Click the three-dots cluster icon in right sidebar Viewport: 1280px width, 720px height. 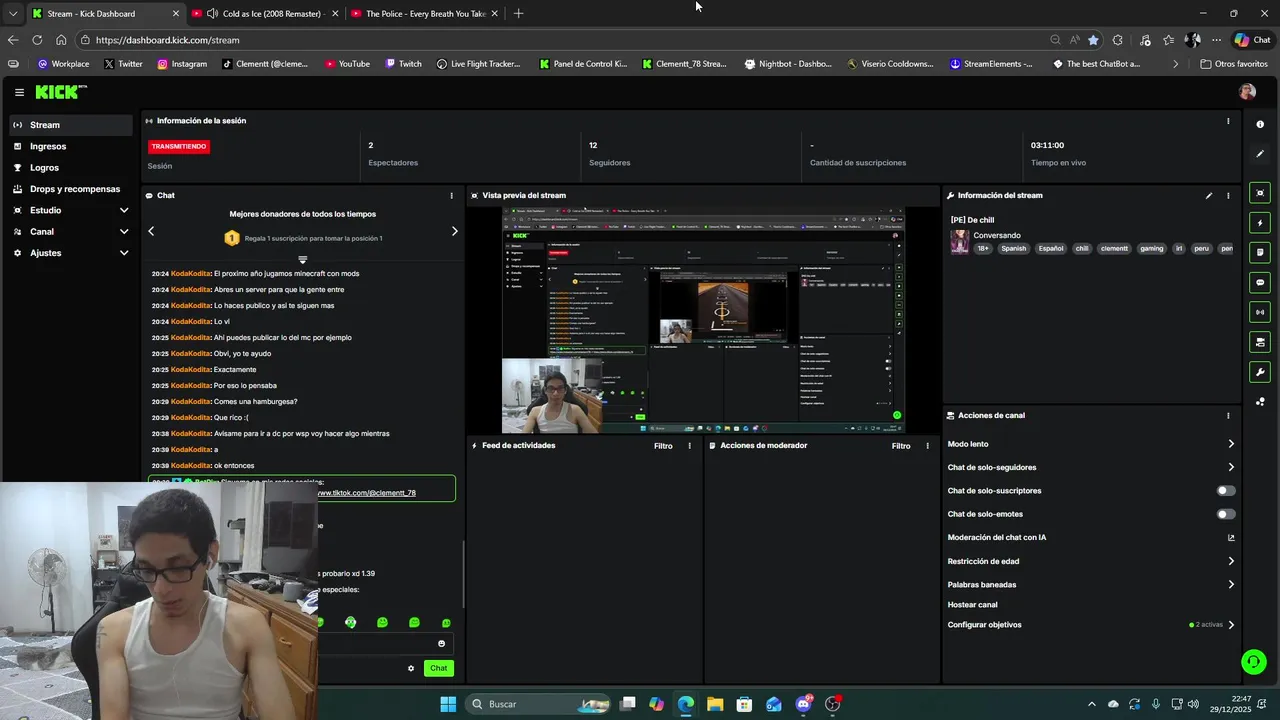coord(1260,402)
